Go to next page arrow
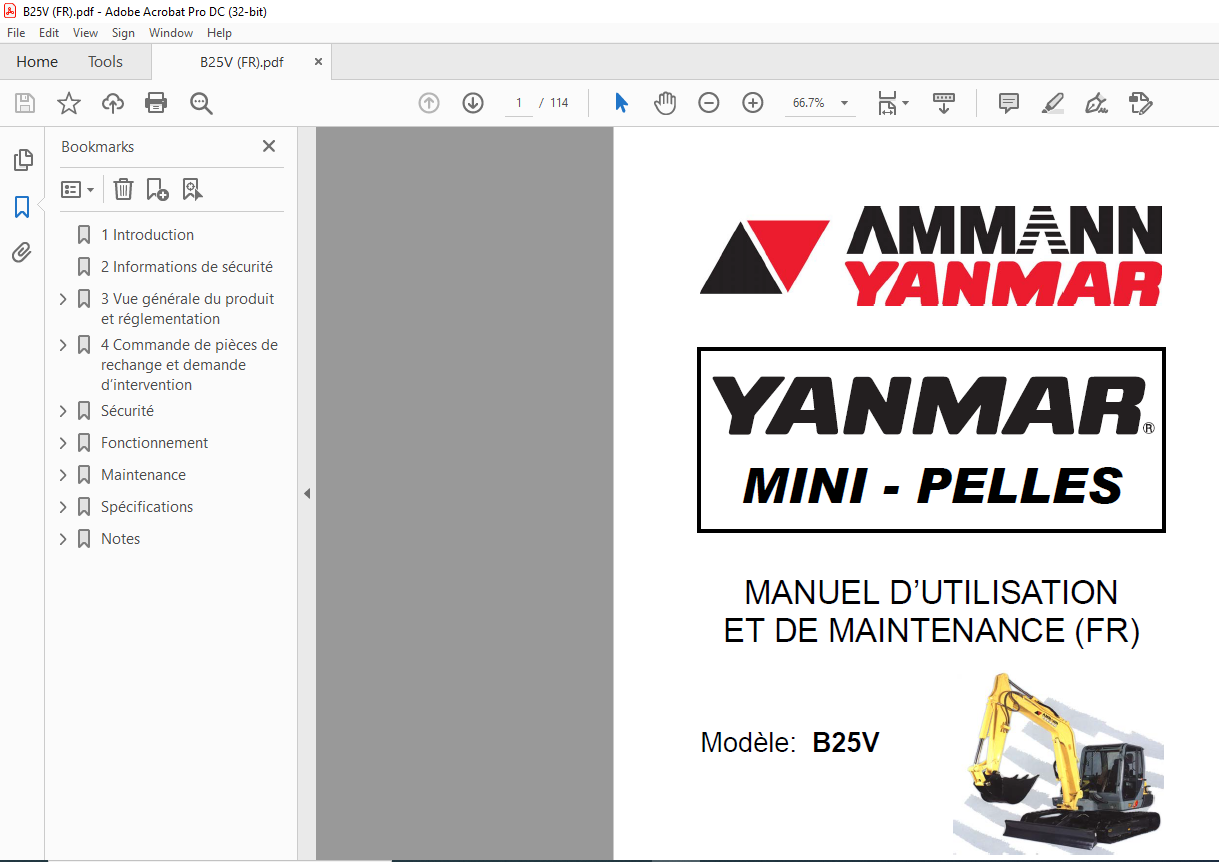1219x862 pixels. pos(473,103)
